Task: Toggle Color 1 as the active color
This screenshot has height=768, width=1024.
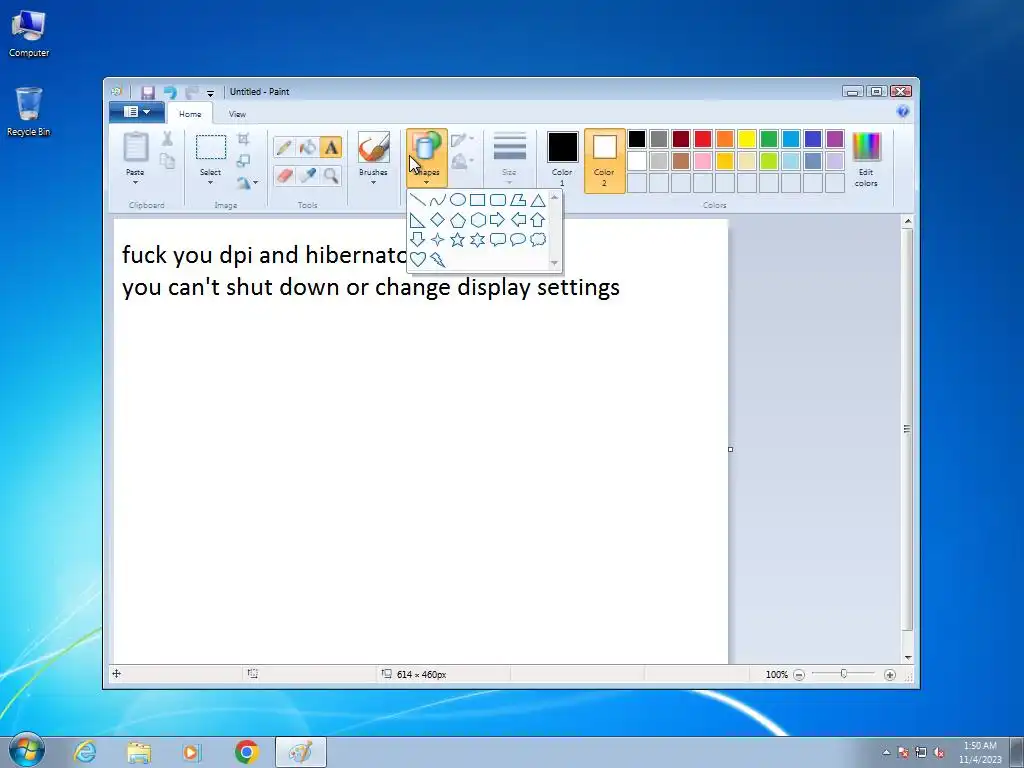Action: 562,160
